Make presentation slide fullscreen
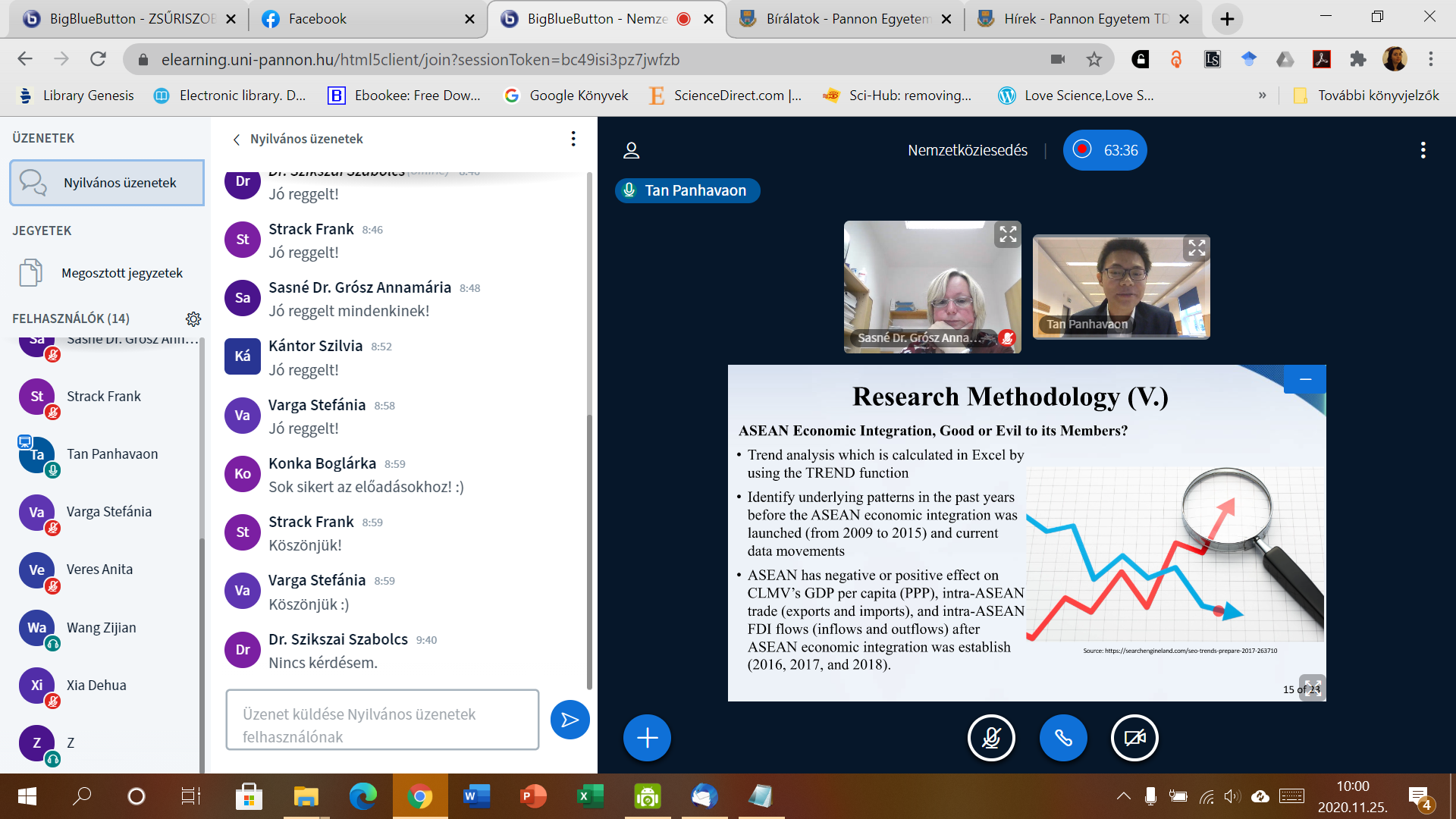 coord(1311,686)
